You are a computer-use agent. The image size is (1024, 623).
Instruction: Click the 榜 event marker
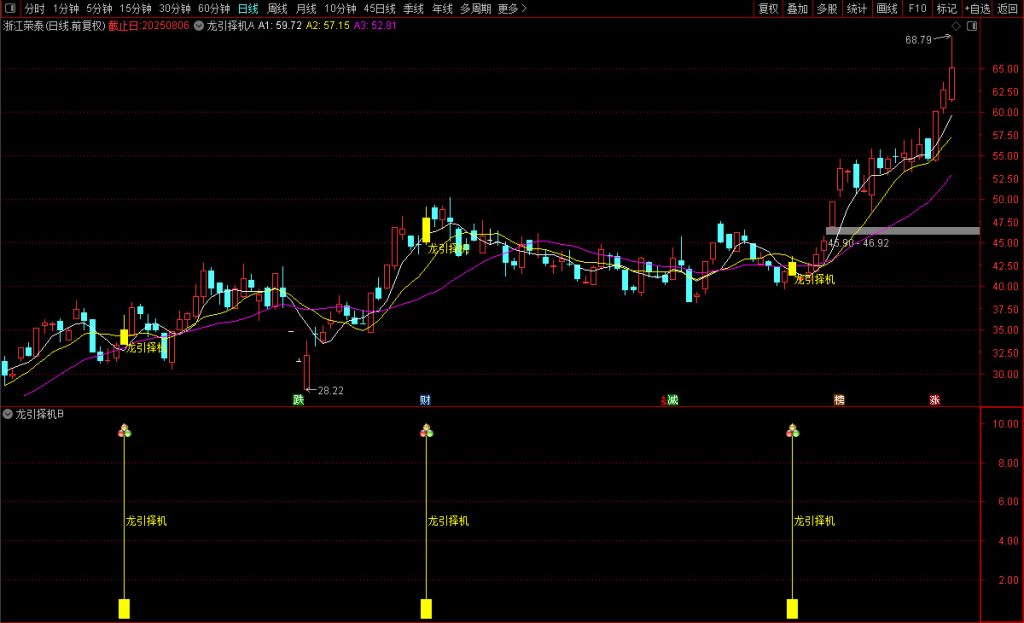point(839,400)
